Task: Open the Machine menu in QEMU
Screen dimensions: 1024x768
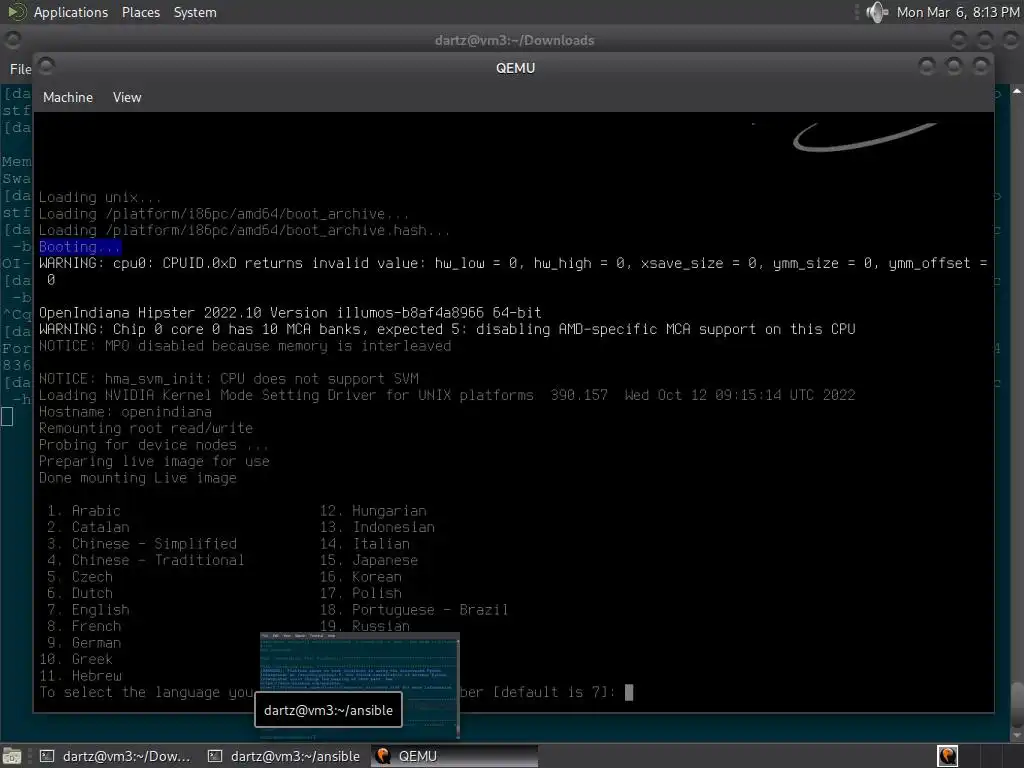Action: click(x=68, y=97)
